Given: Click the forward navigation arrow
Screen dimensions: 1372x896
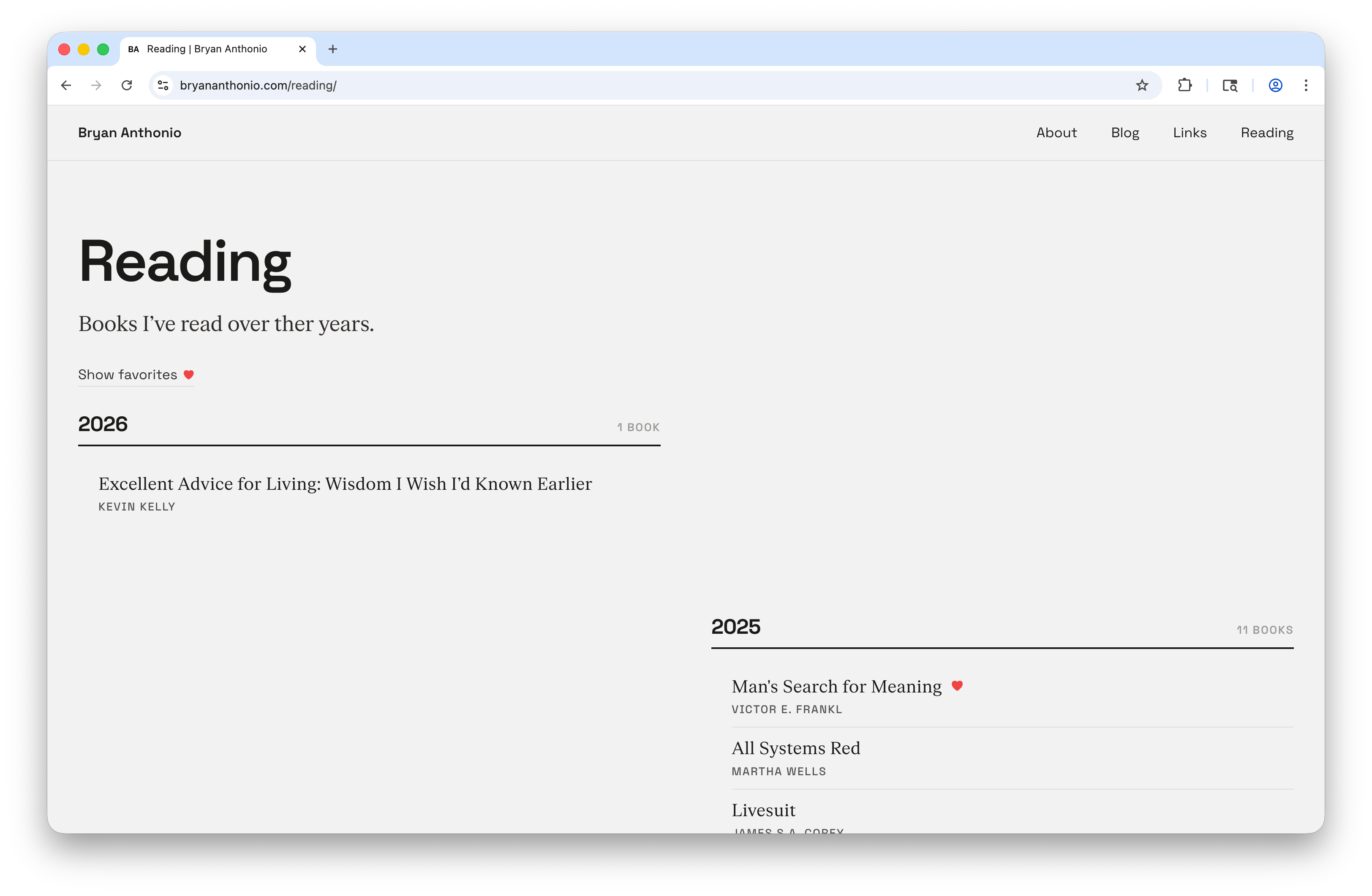Looking at the screenshot, I should (96, 85).
